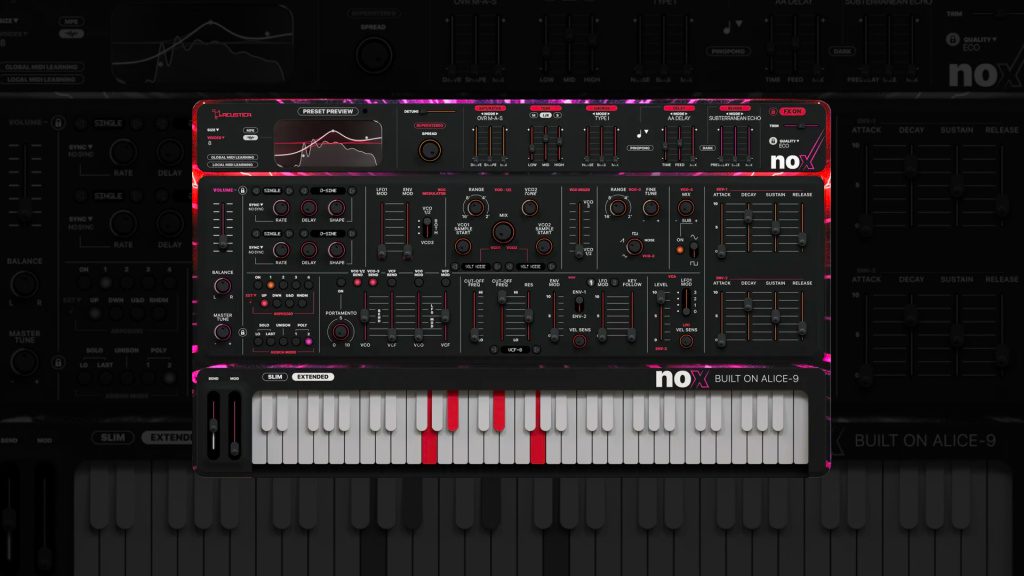1024x576 pixels.
Task: Click the noise waveform icon in the VCO-3 section
Action: tap(648, 239)
